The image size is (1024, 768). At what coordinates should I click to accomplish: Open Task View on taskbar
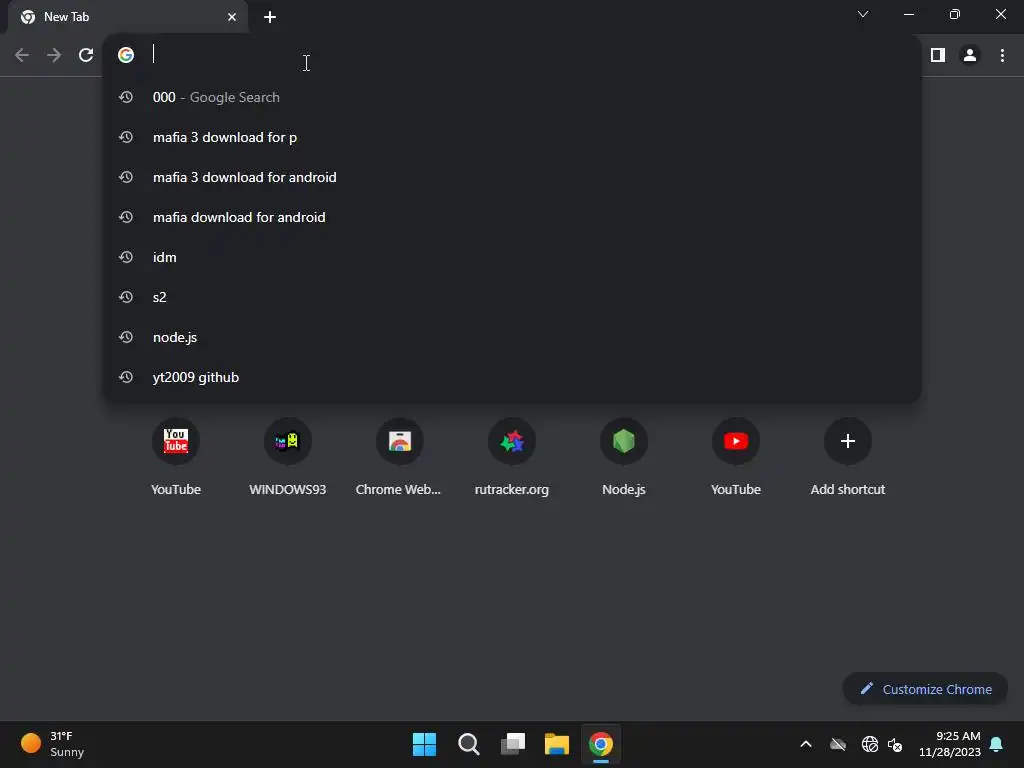[x=513, y=744]
